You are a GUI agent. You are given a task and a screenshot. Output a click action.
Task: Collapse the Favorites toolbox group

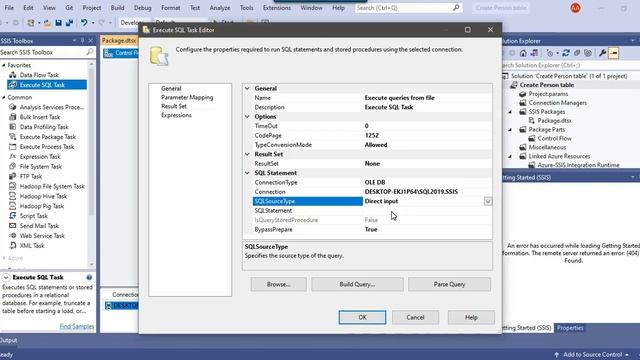tap(4, 65)
